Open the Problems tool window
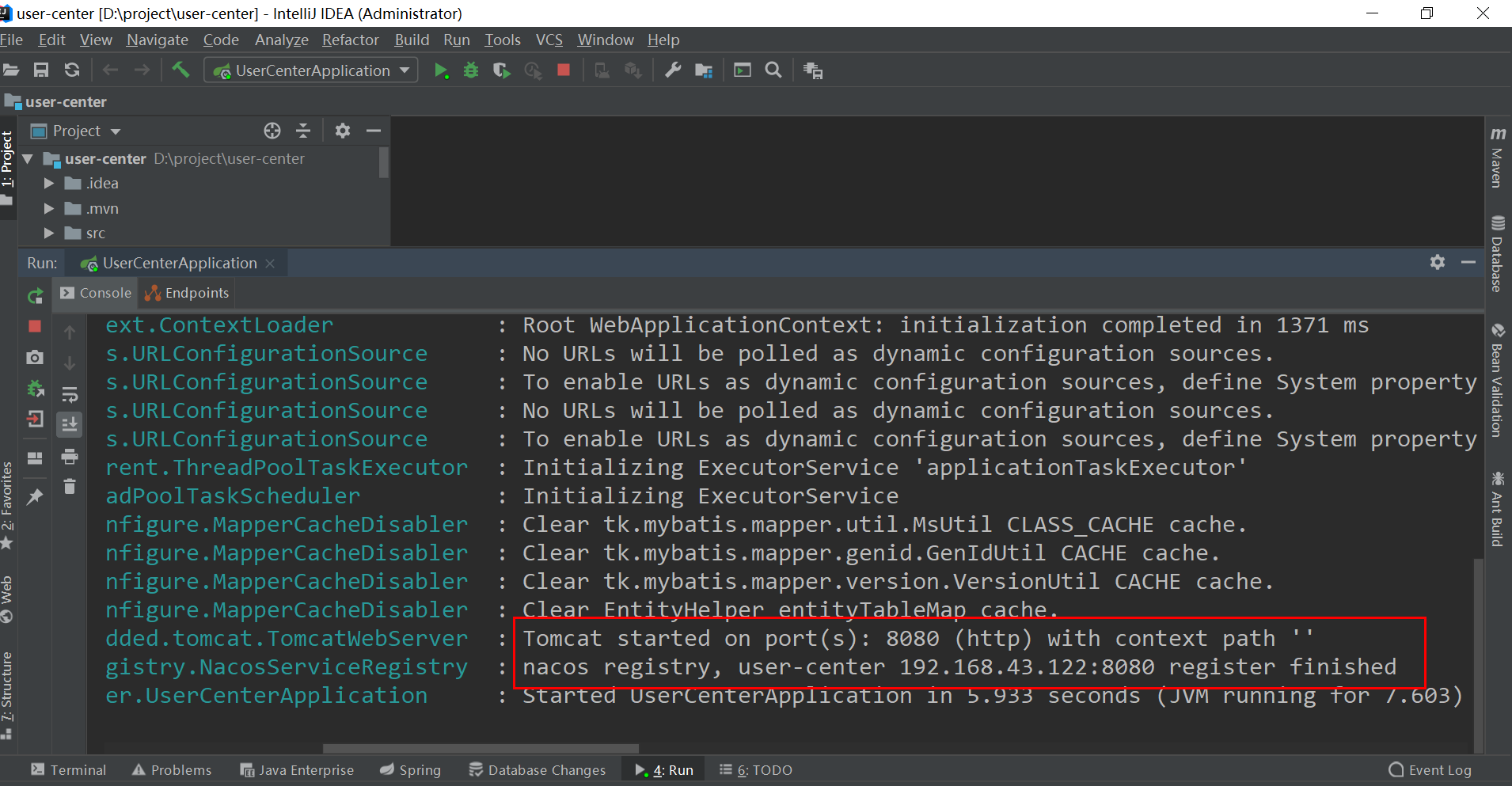This screenshot has height=786, width=1512. (172, 770)
